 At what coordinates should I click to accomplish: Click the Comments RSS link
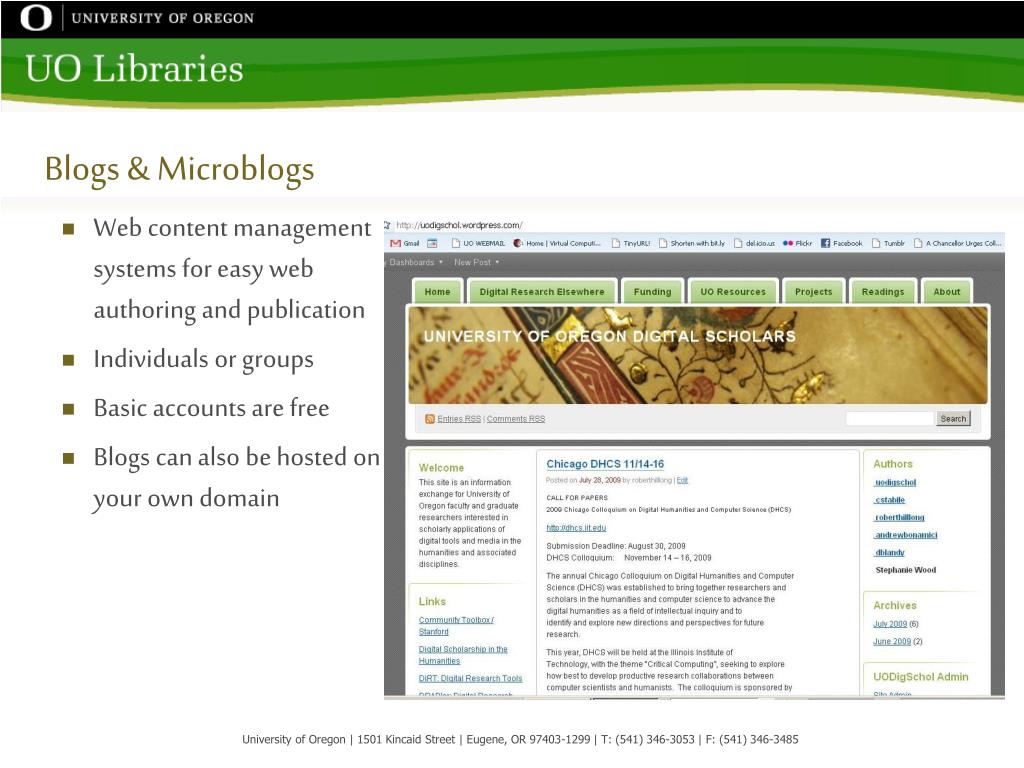pyautogui.click(x=516, y=419)
